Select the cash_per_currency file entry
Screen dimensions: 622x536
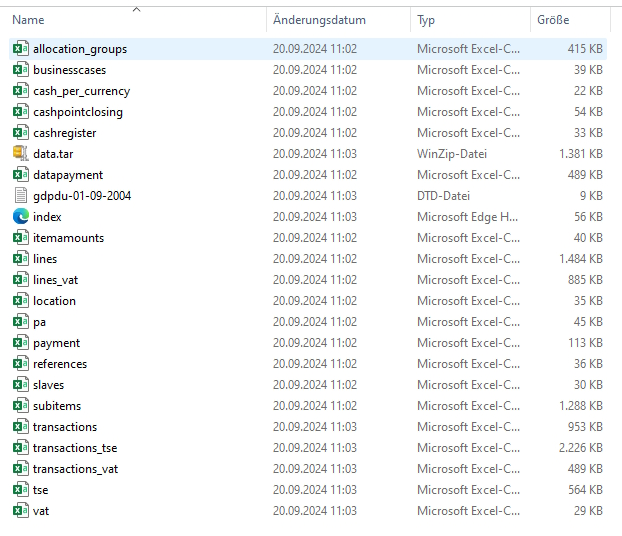tap(81, 91)
